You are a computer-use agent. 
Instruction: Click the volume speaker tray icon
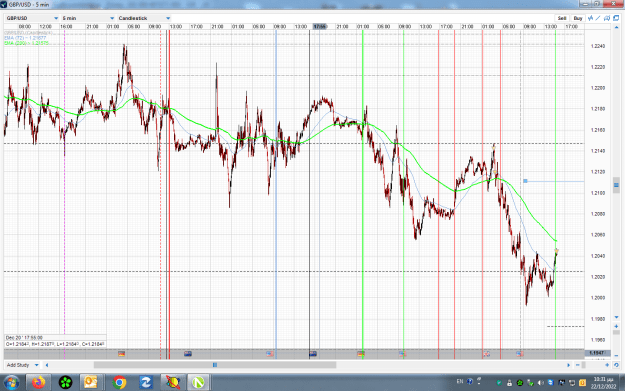[x=541, y=383]
